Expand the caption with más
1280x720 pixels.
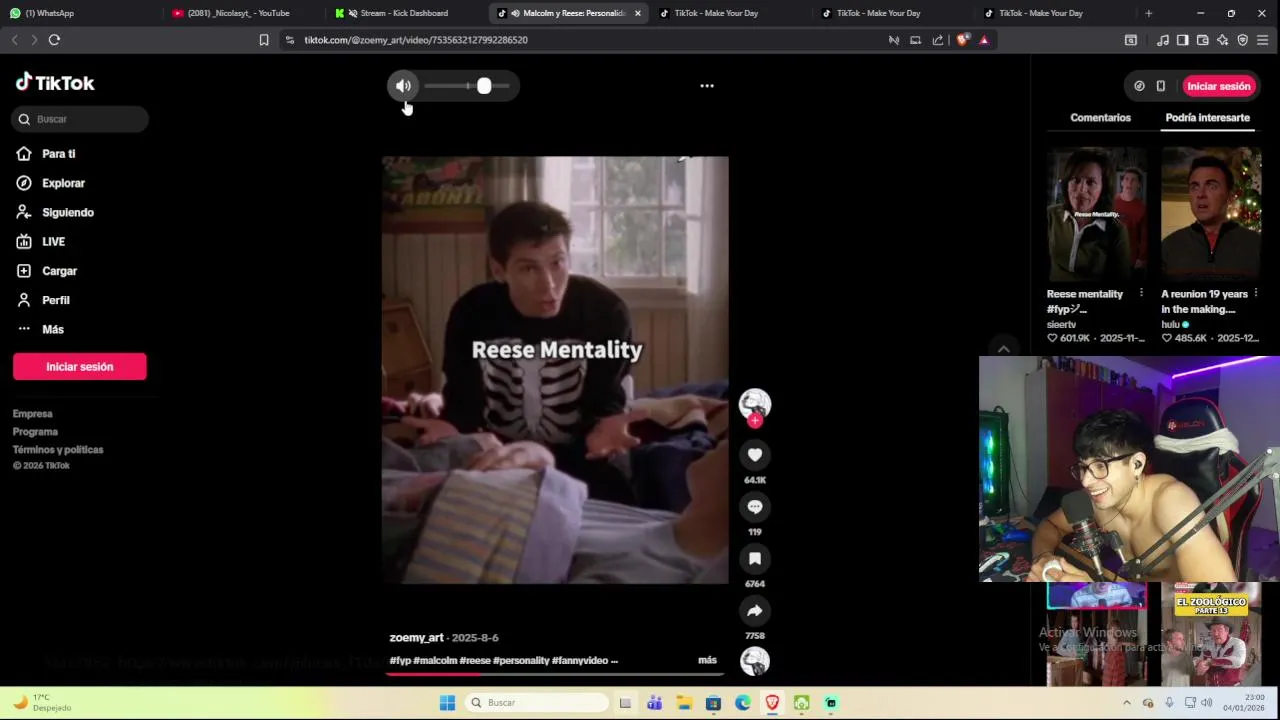707,661
